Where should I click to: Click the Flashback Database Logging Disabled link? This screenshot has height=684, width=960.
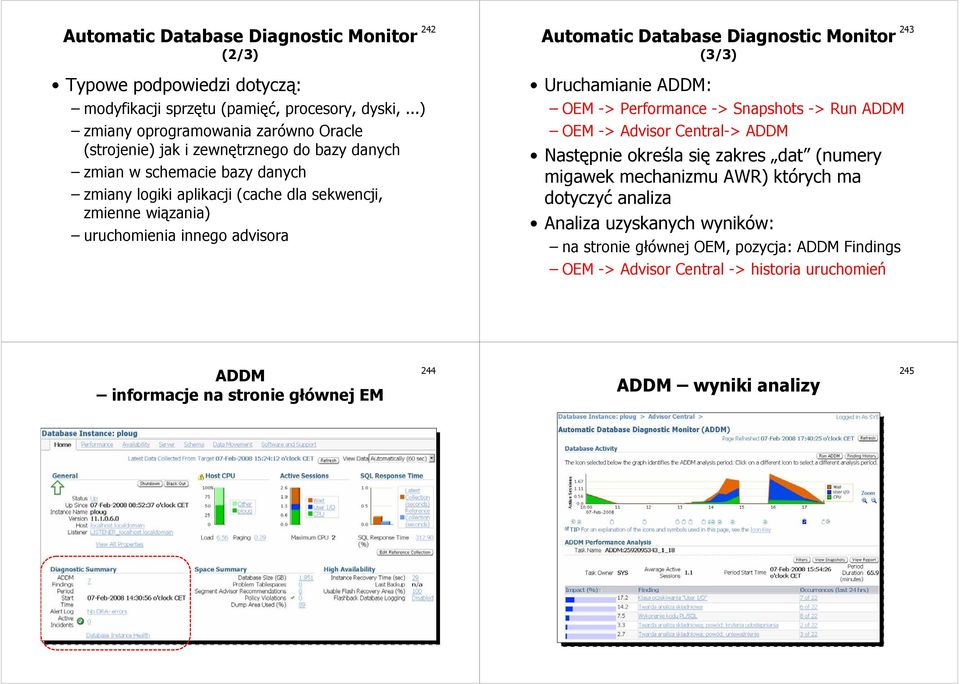tap(422, 598)
